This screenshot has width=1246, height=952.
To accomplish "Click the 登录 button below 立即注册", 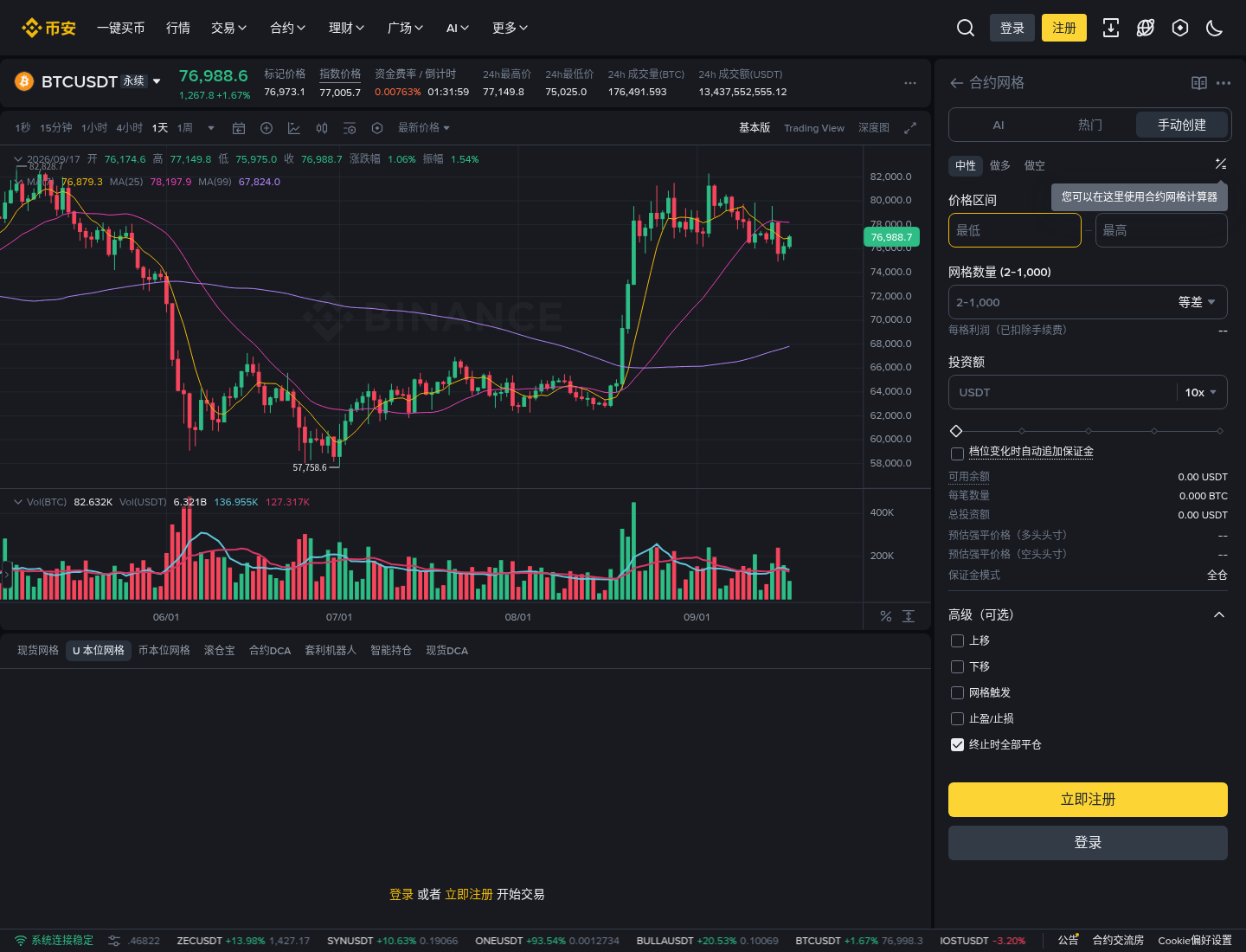I will pos(1088,843).
